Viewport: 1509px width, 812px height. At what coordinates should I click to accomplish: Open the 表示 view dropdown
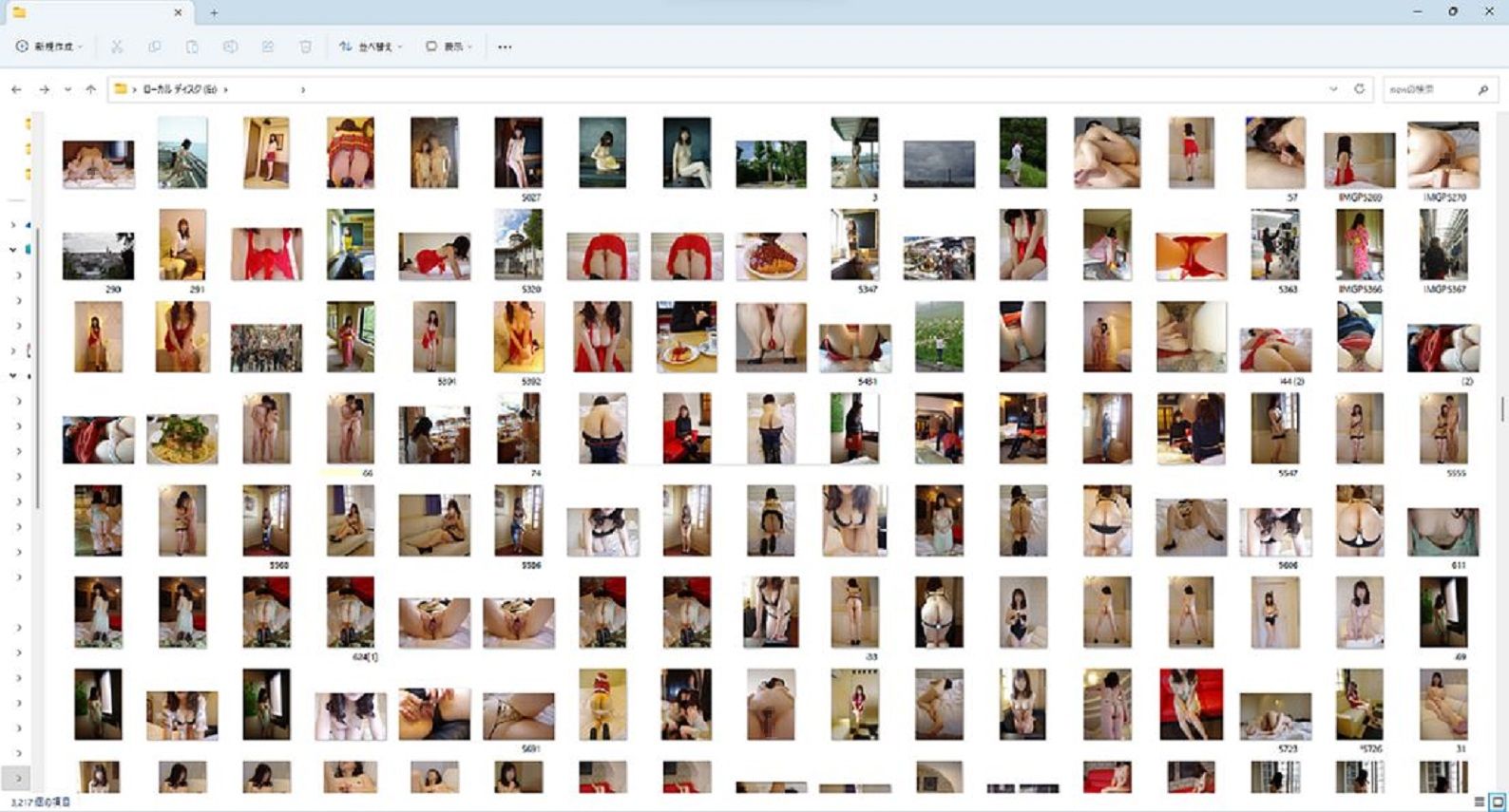click(449, 47)
